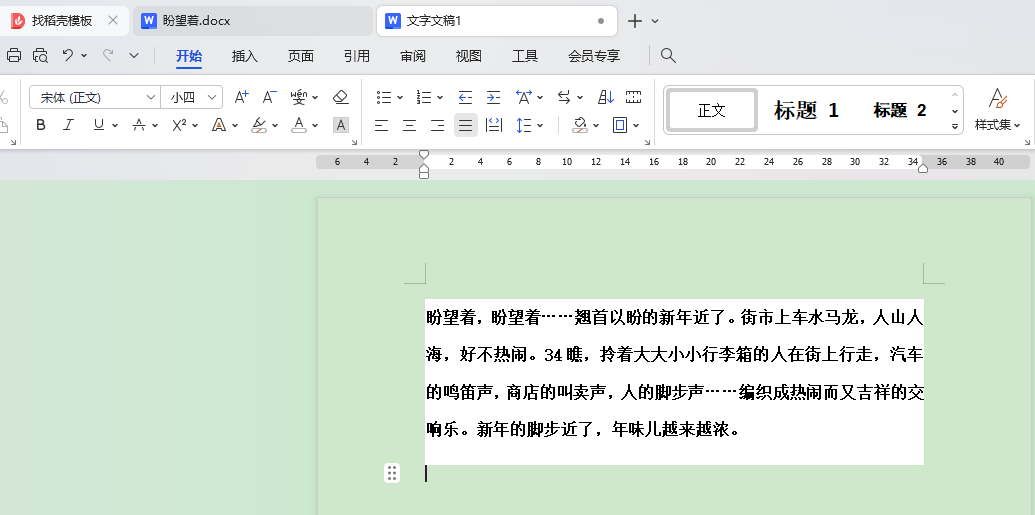The width and height of the screenshot is (1035, 515).
Task: Toggle show/hide formatting marks icon
Action: coord(634,98)
